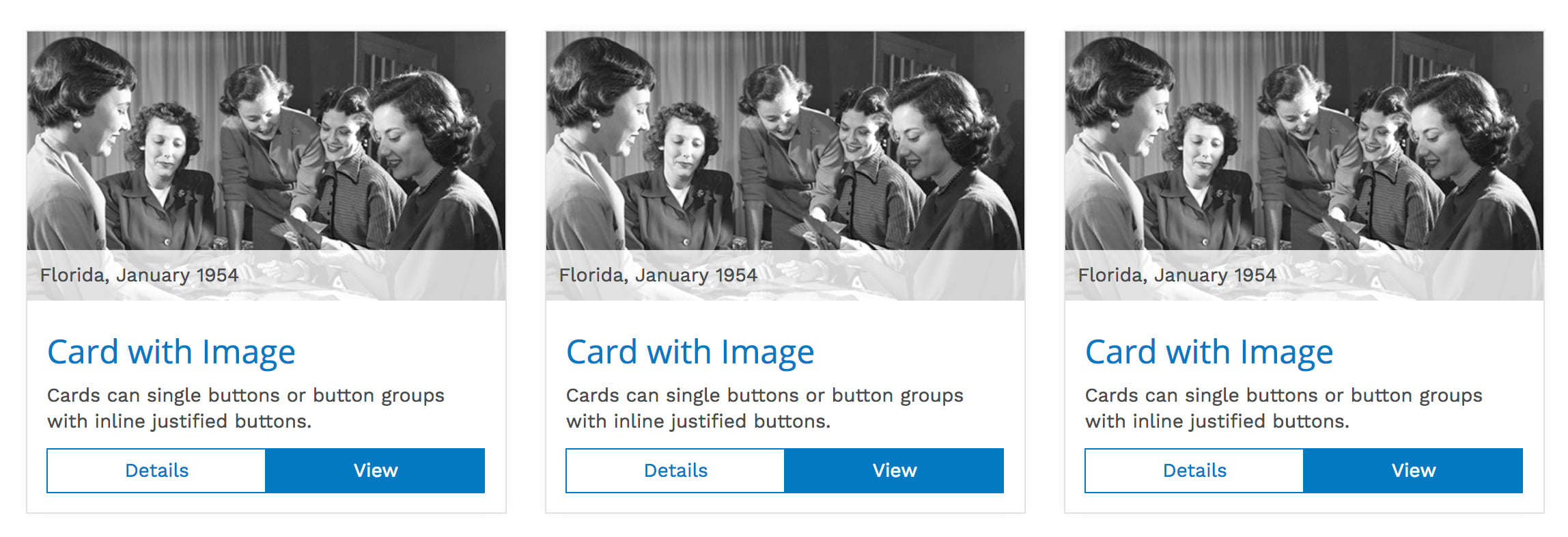Click View button on third card
Viewport: 1568px width, 537px height.
1414,471
